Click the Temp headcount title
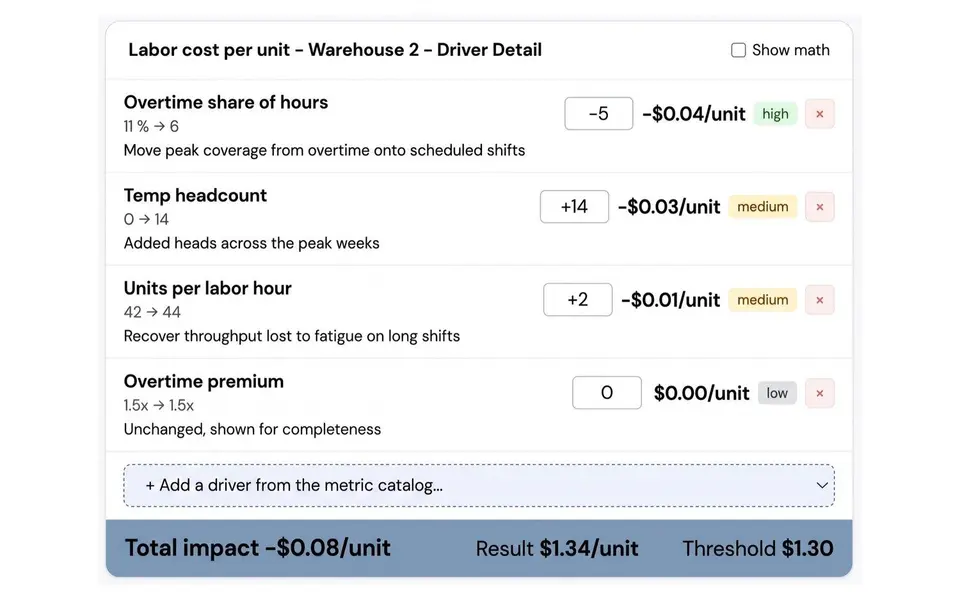 pyautogui.click(x=195, y=195)
